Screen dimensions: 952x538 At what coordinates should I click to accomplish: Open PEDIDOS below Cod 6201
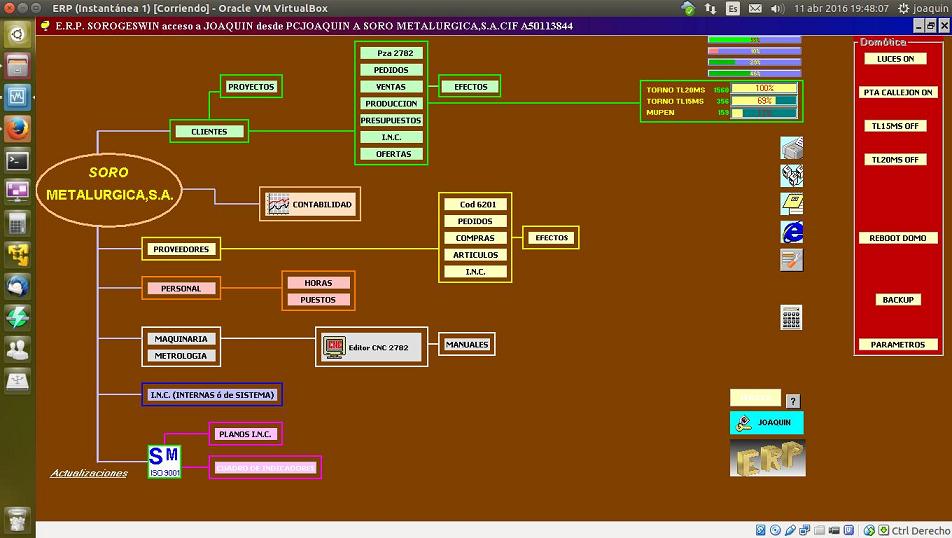(x=475, y=221)
